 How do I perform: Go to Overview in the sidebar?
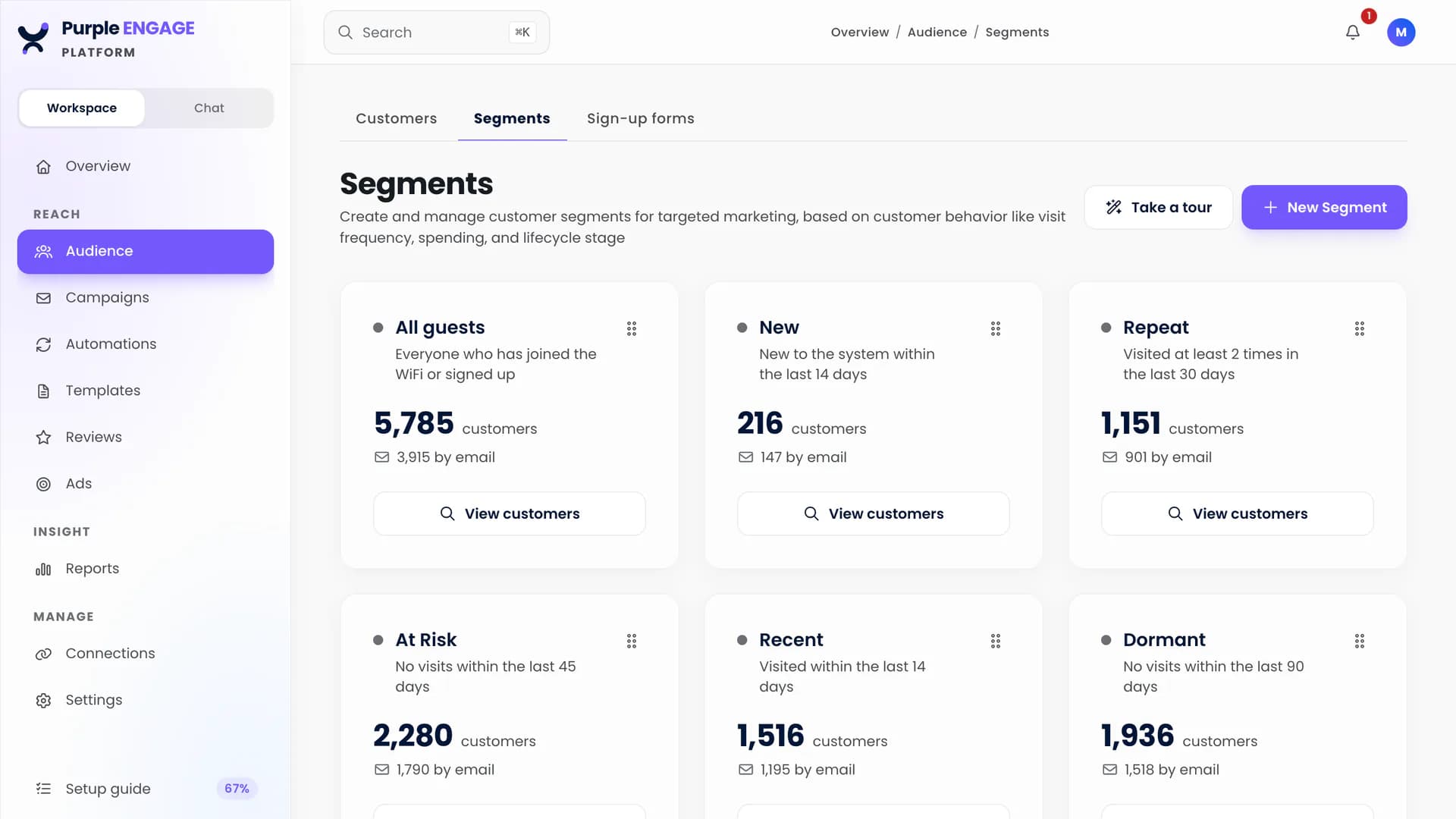coord(146,166)
